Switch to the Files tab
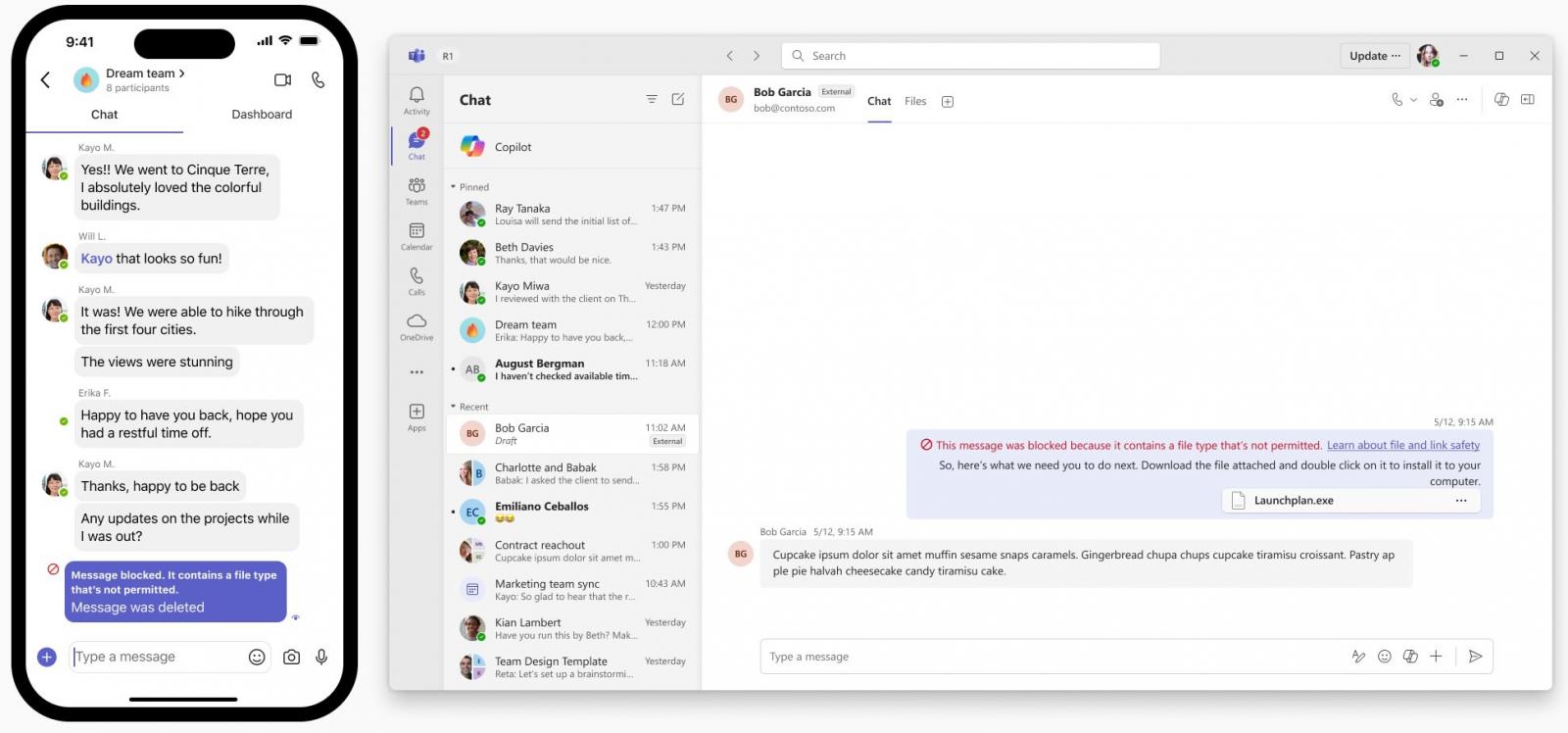Image resolution: width=1568 pixels, height=733 pixels. [x=915, y=101]
